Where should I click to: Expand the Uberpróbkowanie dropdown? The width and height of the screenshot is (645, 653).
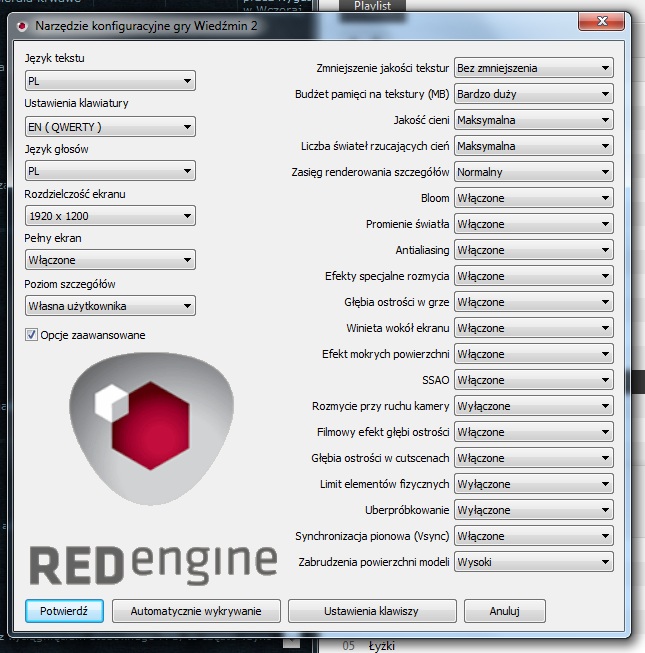tap(533, 510)
